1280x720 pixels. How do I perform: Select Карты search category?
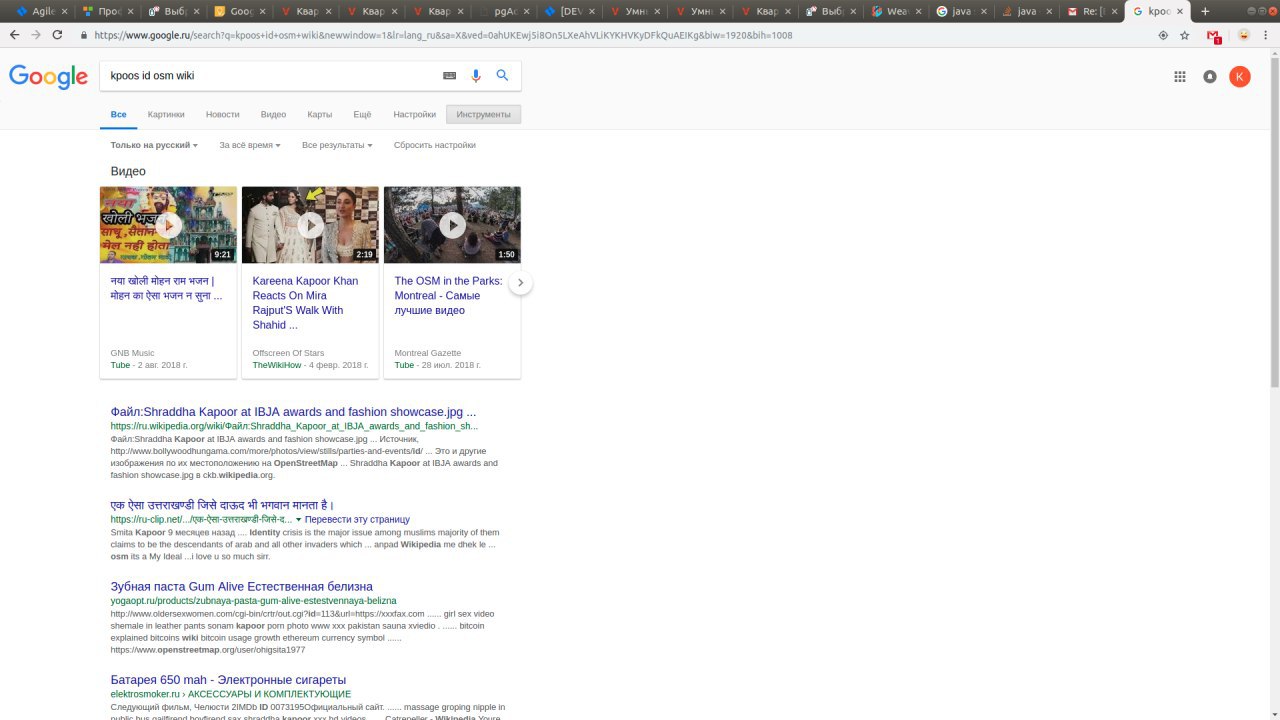pyautogui.click(x=320, y=114)
